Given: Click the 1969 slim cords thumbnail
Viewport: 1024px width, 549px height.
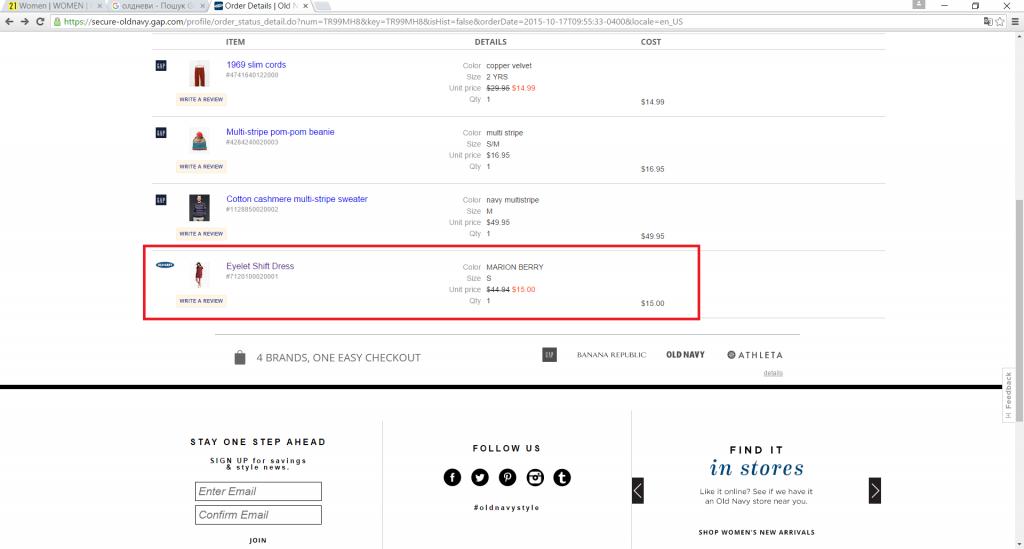Looking at the screenshot, I should coord(199,74).
